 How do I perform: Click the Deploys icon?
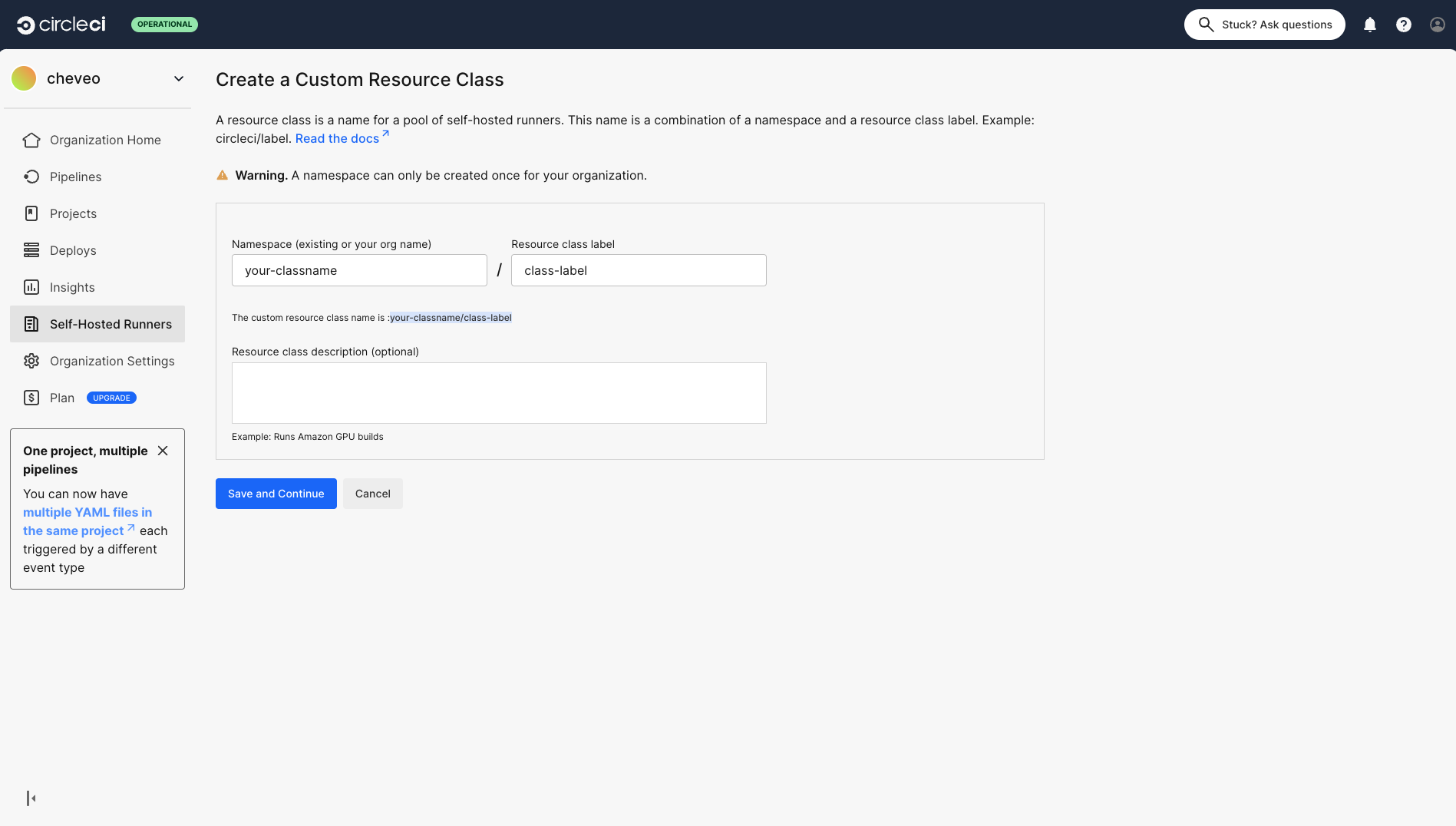31,249
